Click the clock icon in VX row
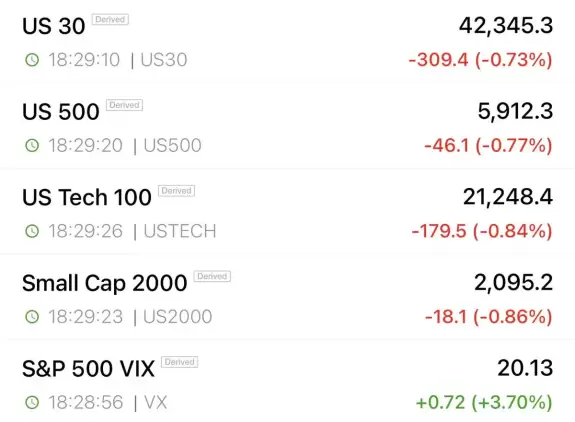This screenshot has width=575, height=422. [x=32, y=403]
